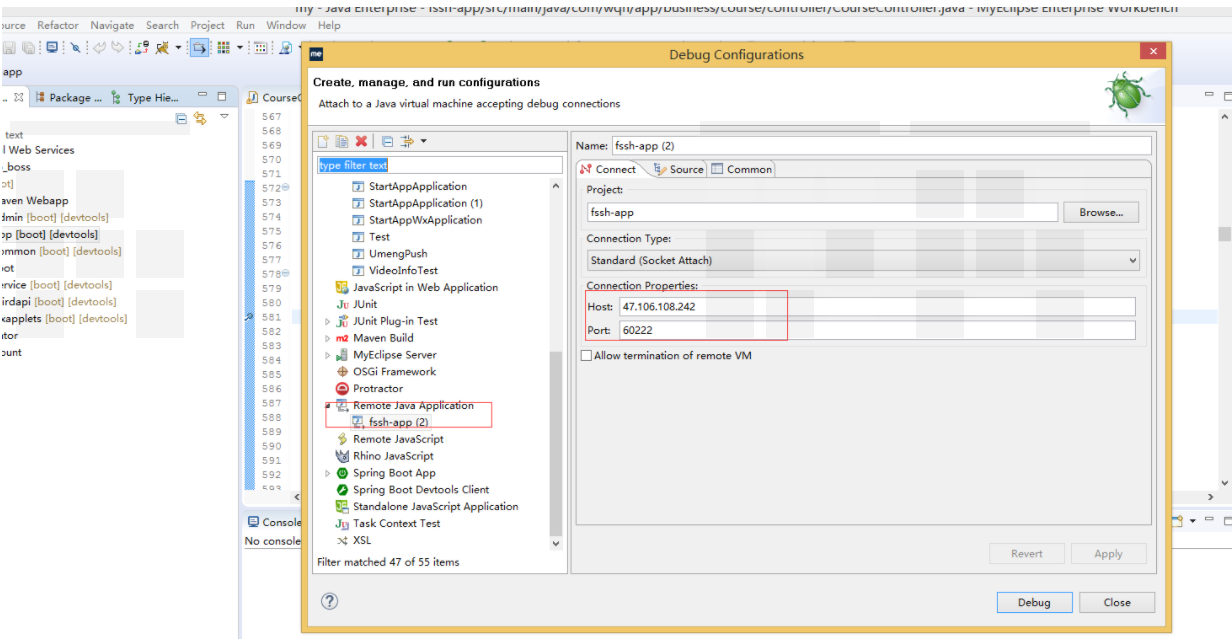1232x639 pixels.
Task: Click the Browse... button
Action: pyautogui.click(x=1101, y=212)
